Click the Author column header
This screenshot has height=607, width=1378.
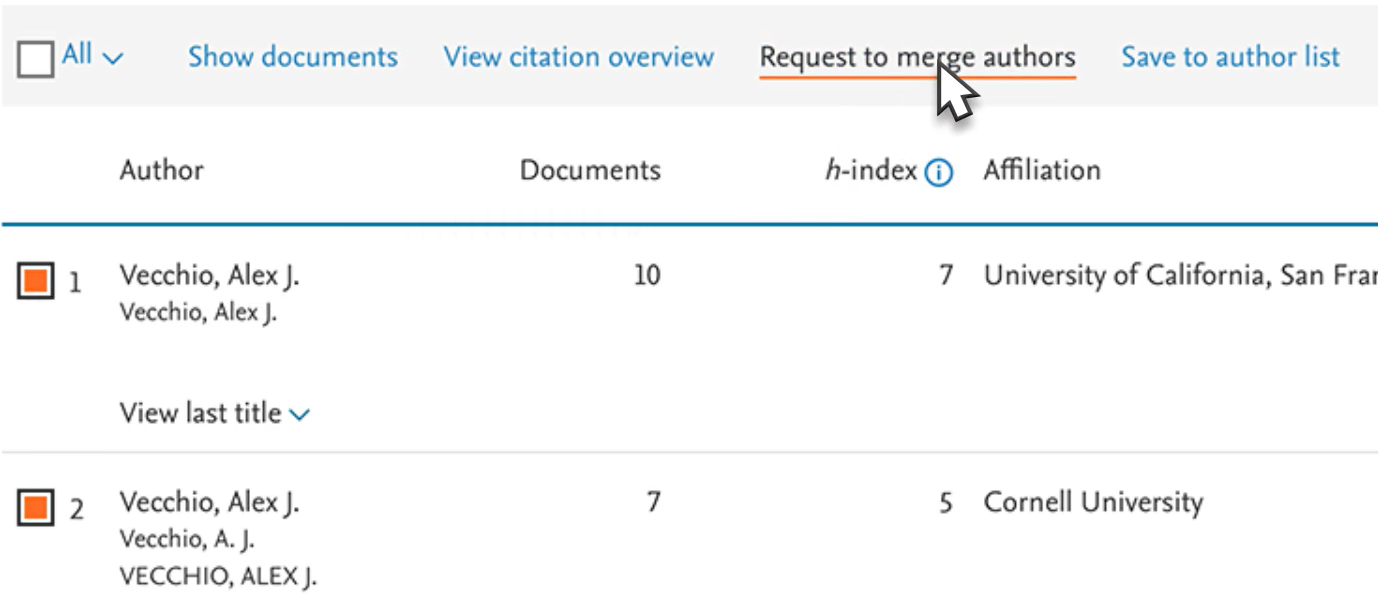point(161,170)
